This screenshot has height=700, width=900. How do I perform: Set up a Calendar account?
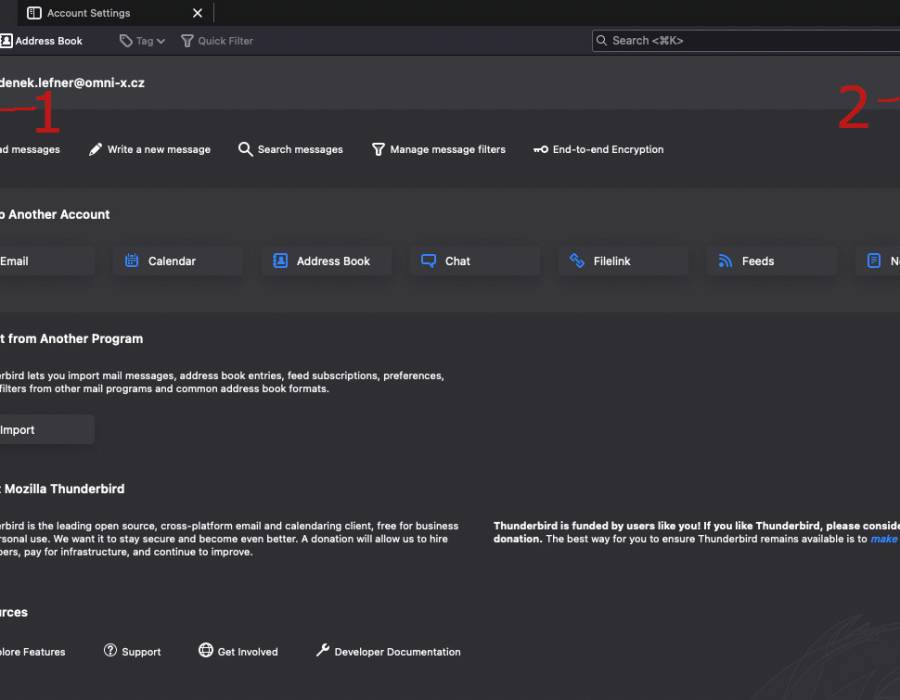click(177, 261)
